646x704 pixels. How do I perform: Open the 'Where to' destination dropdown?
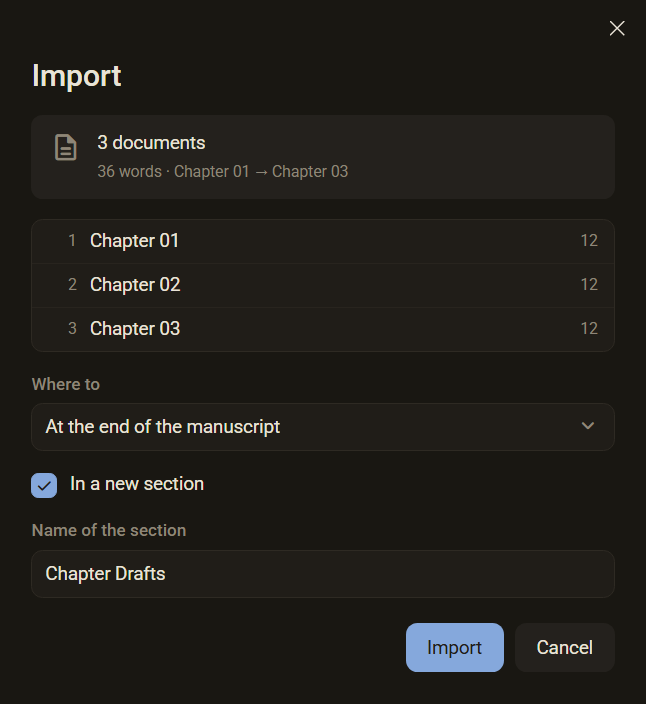pyautogui.click(x=323, y=427)
